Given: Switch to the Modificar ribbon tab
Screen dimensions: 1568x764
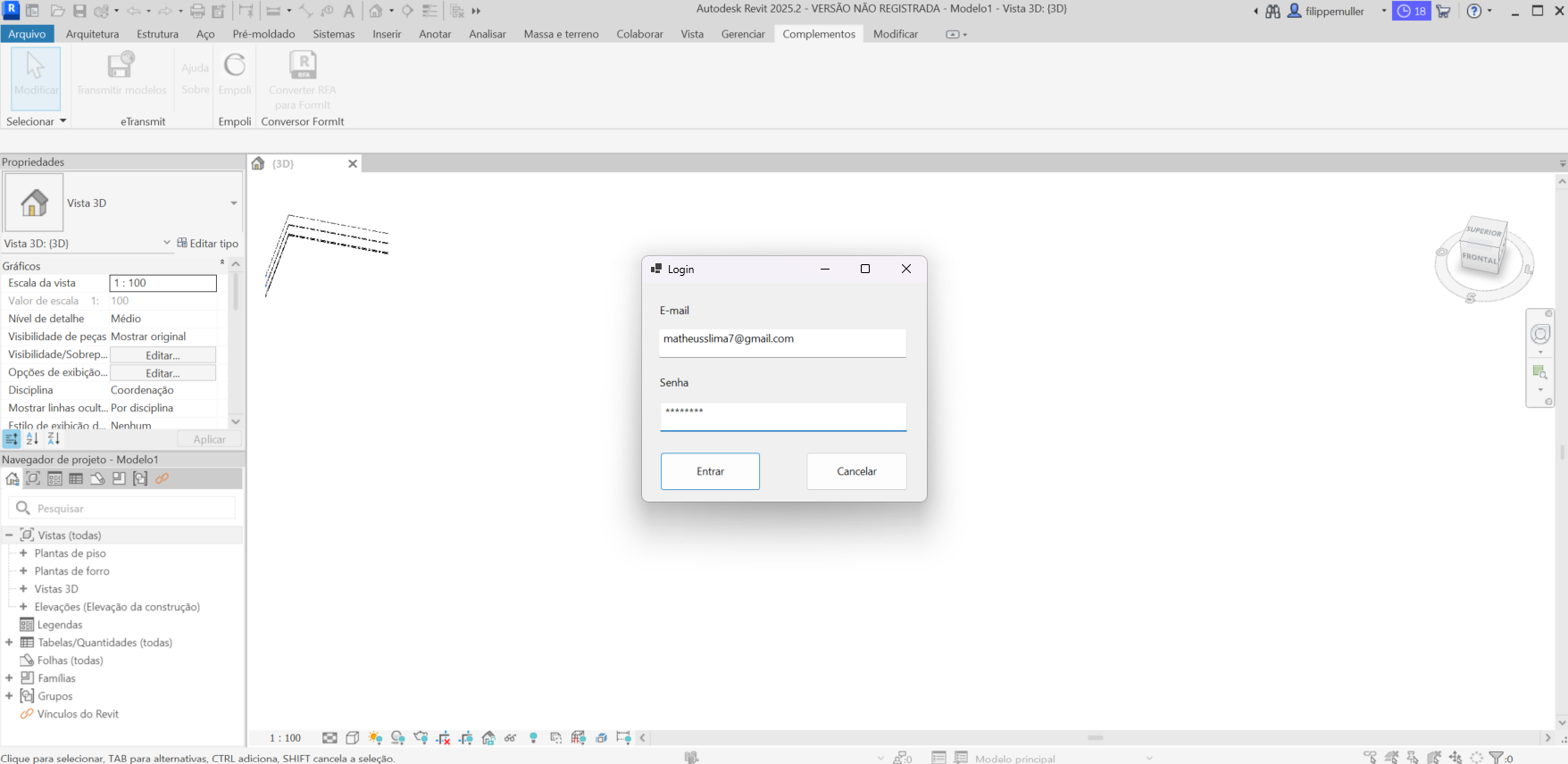Looking at the screenshot, I should click(x=896, y=34).
